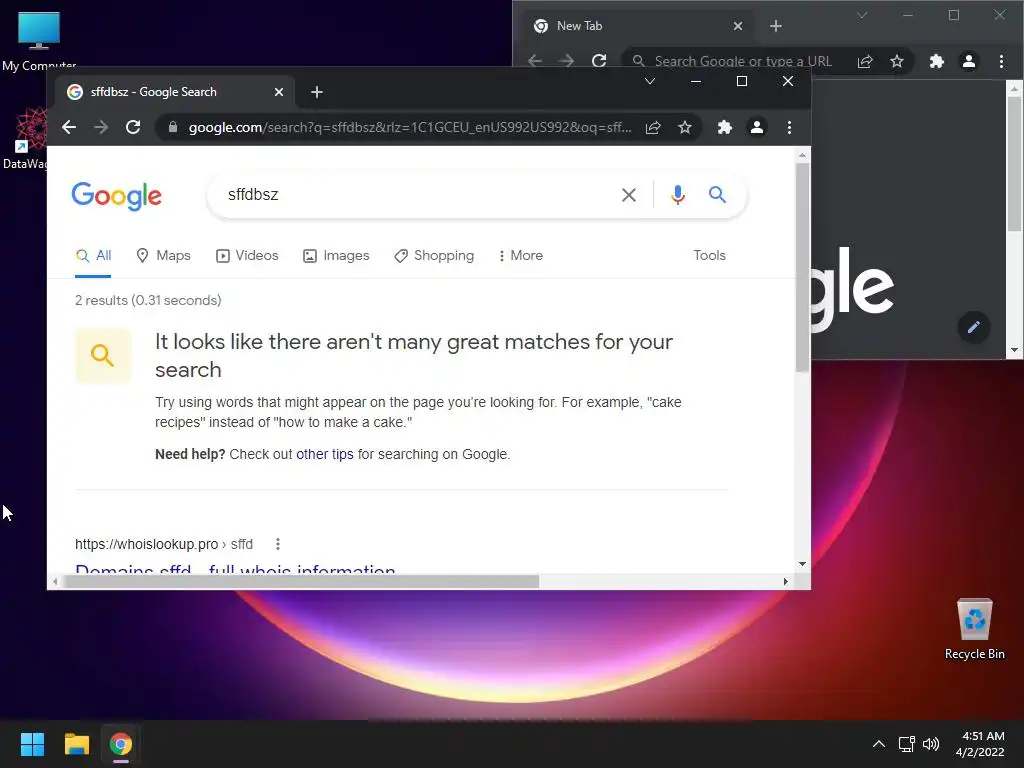1024x768 pixels.
Task: Expand the More search filters menu
Action: (520, 255)
